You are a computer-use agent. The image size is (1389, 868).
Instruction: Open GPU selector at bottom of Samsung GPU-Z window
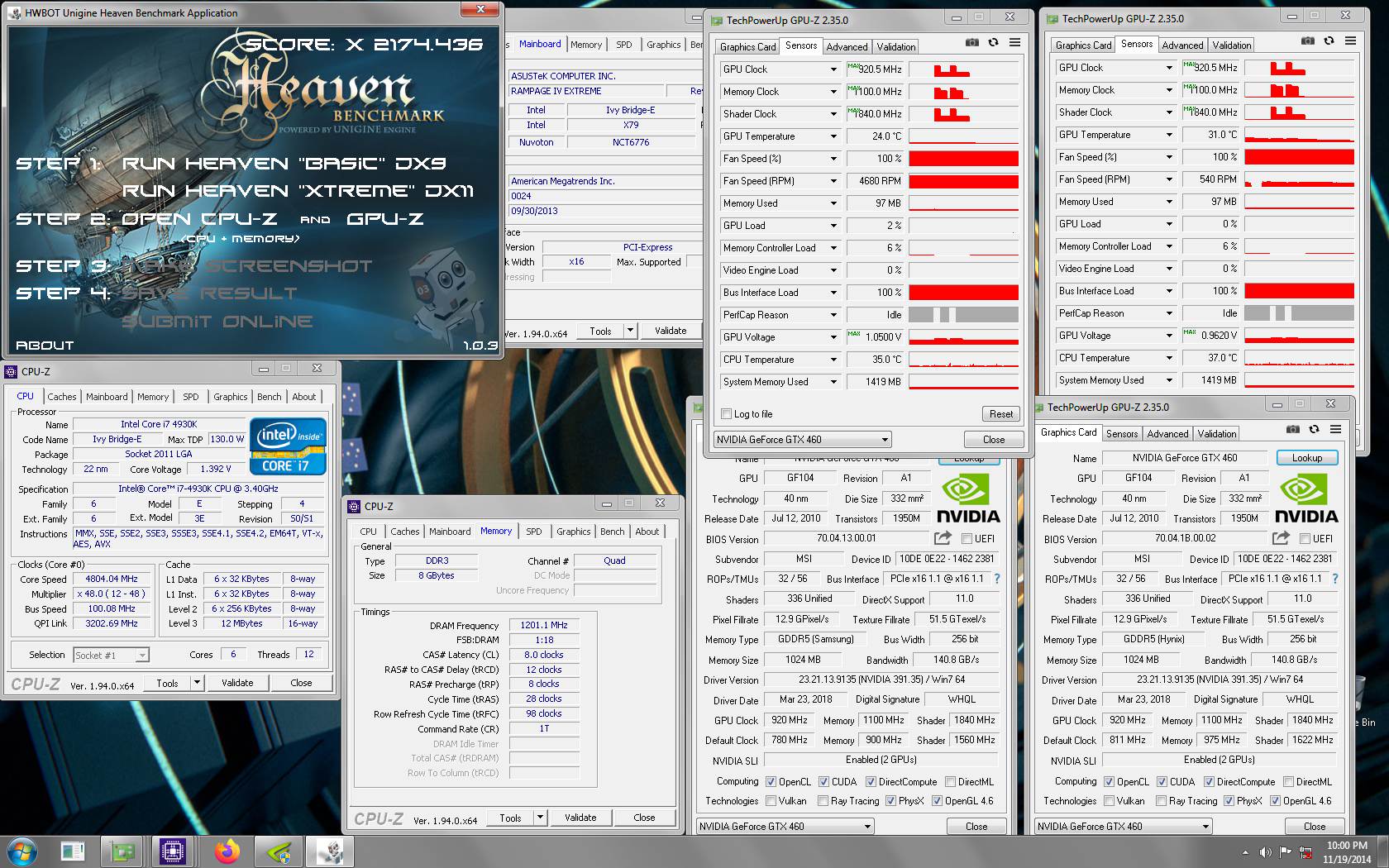click(x=785, y=826)
